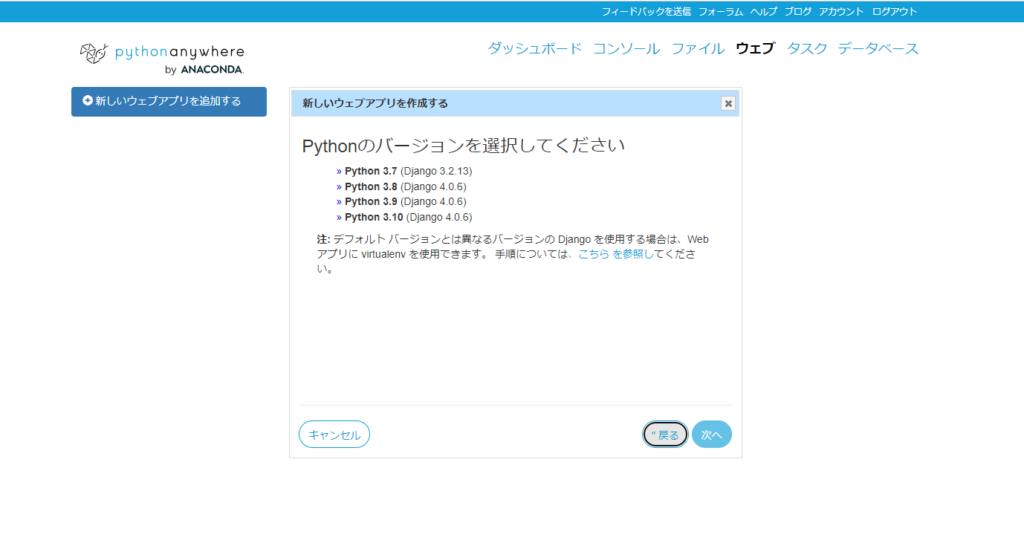
Task: Go back with the 戻る button
Action: [665, 435]
